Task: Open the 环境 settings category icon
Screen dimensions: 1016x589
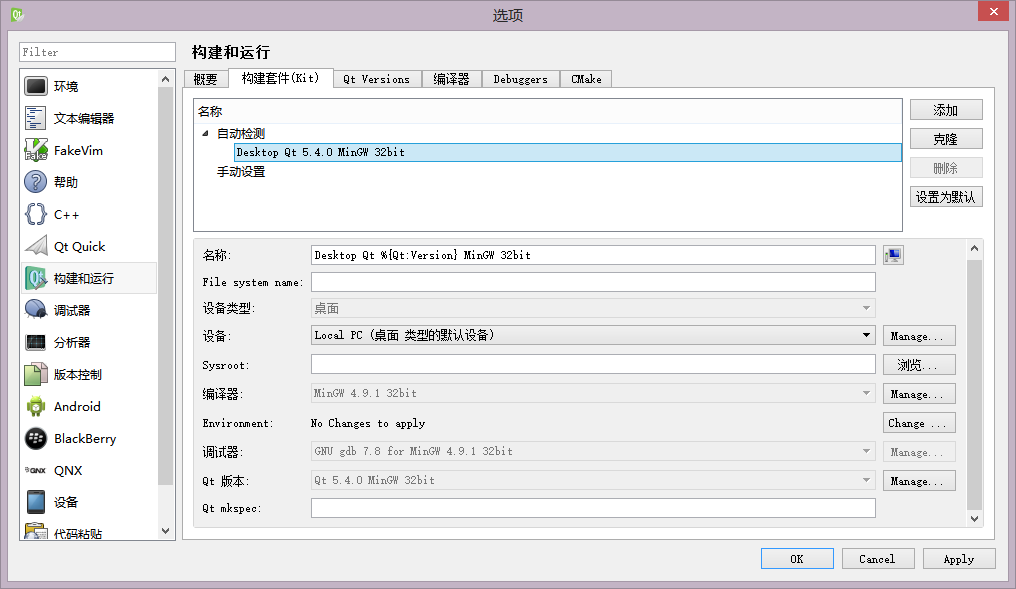Action: click(36, 86)
